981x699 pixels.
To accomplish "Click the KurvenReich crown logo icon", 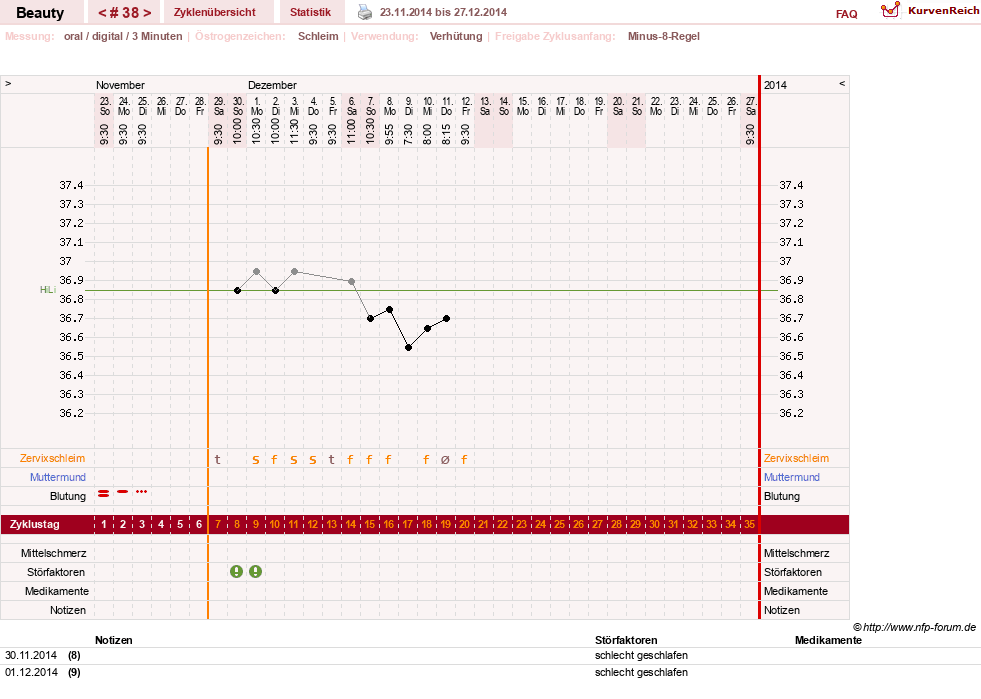I will (x=890, y=10).
